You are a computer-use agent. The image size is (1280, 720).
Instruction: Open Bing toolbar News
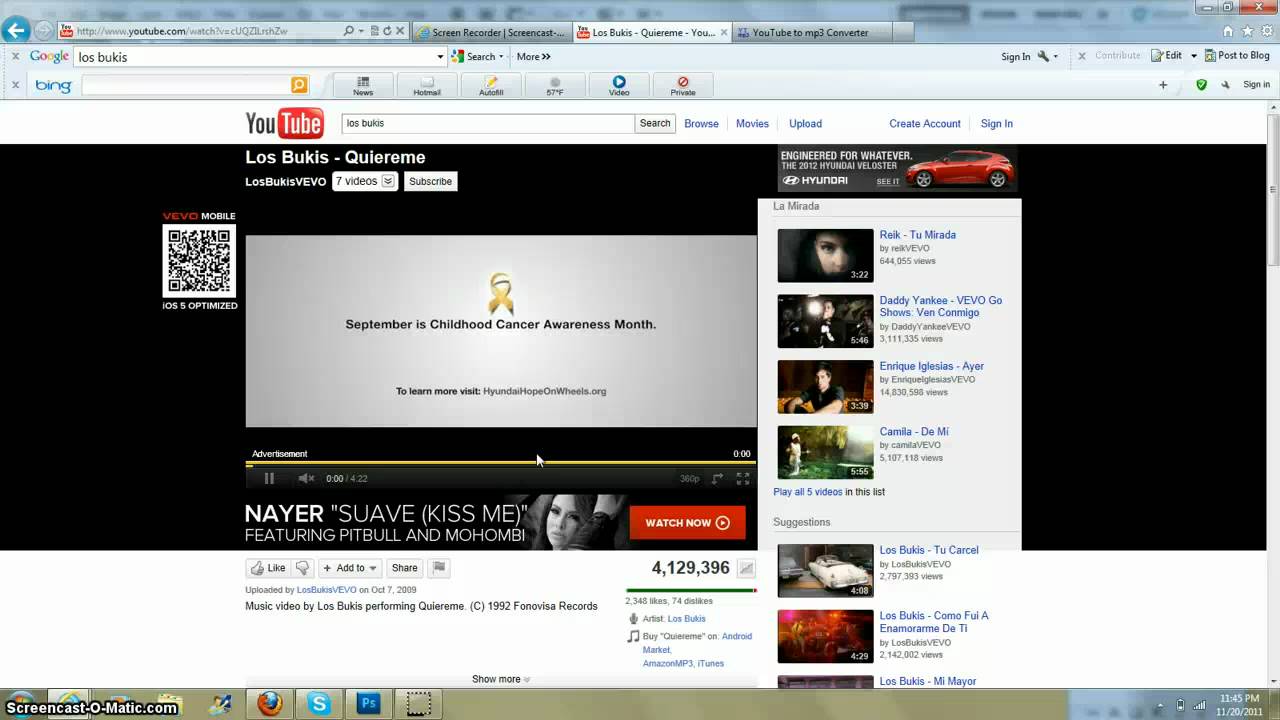(x=363, y=85)
